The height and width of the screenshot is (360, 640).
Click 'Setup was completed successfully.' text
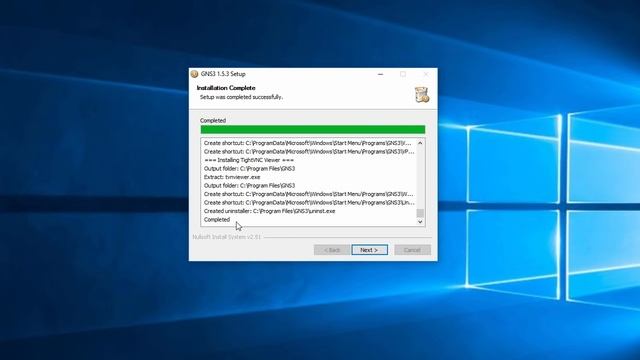pyautogui.click(x=241, y=97)
